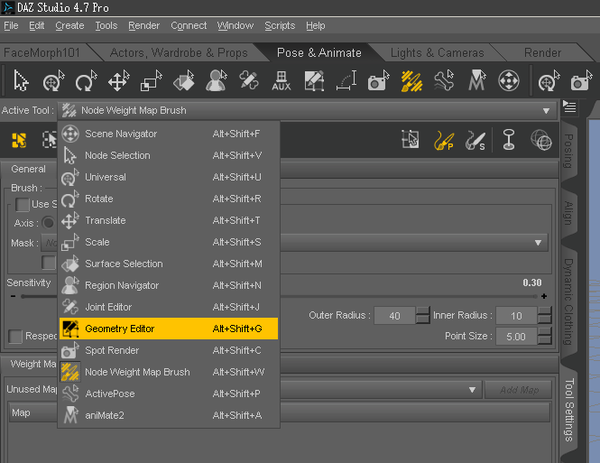Select Scene Navigator tool in toolbar
Screen dimensions: 600x463
click(509, 81)
